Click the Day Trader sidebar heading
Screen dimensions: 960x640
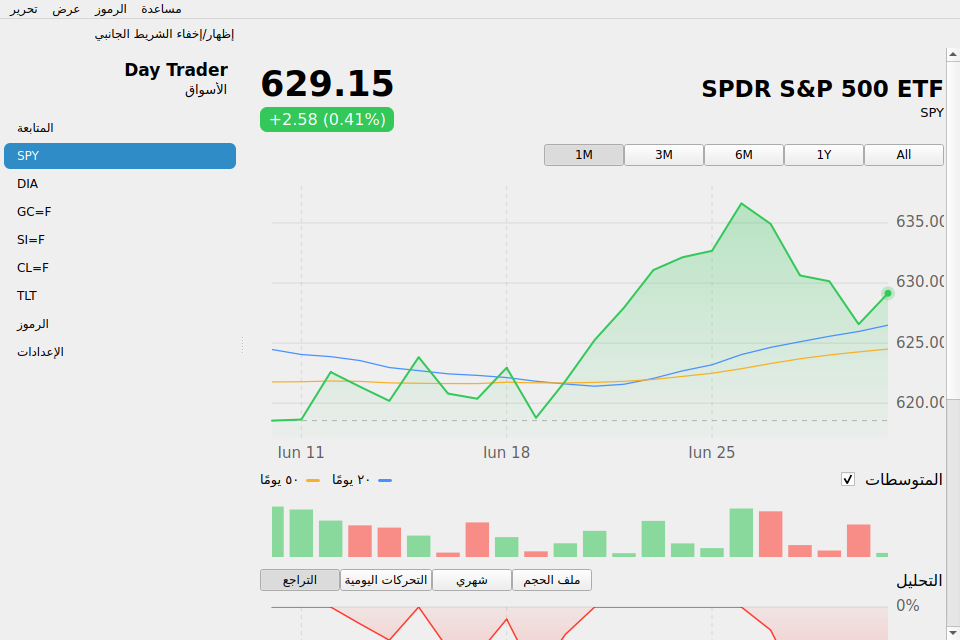[x=176, y=70]
